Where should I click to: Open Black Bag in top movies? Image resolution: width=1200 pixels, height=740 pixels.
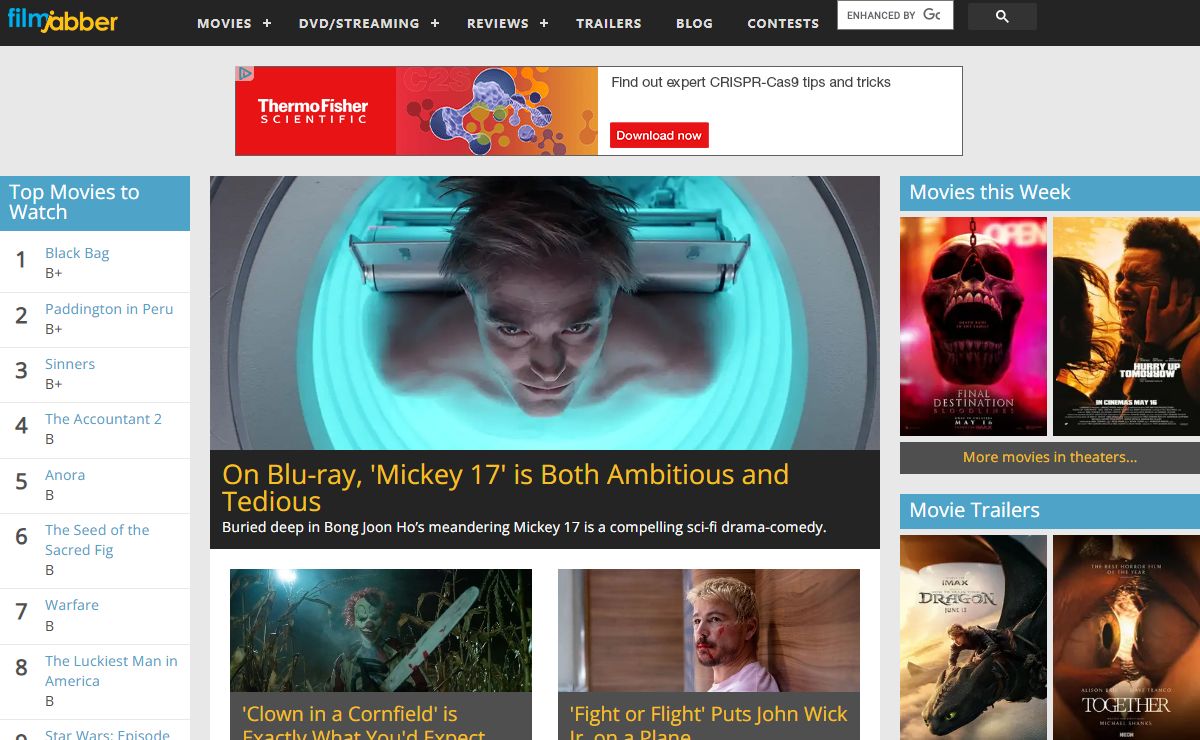[77, 253]
